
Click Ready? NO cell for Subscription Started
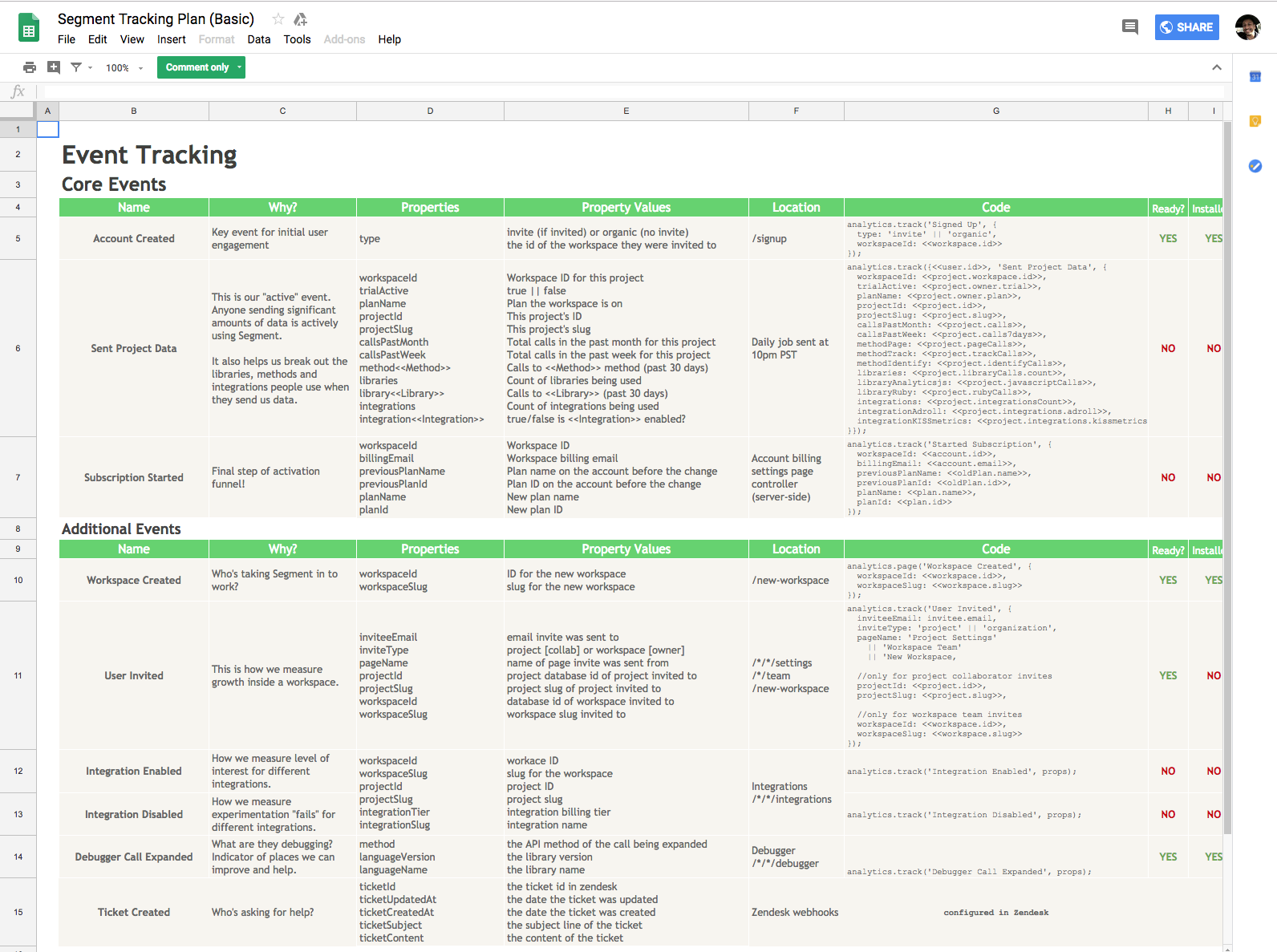(1168, 477)
